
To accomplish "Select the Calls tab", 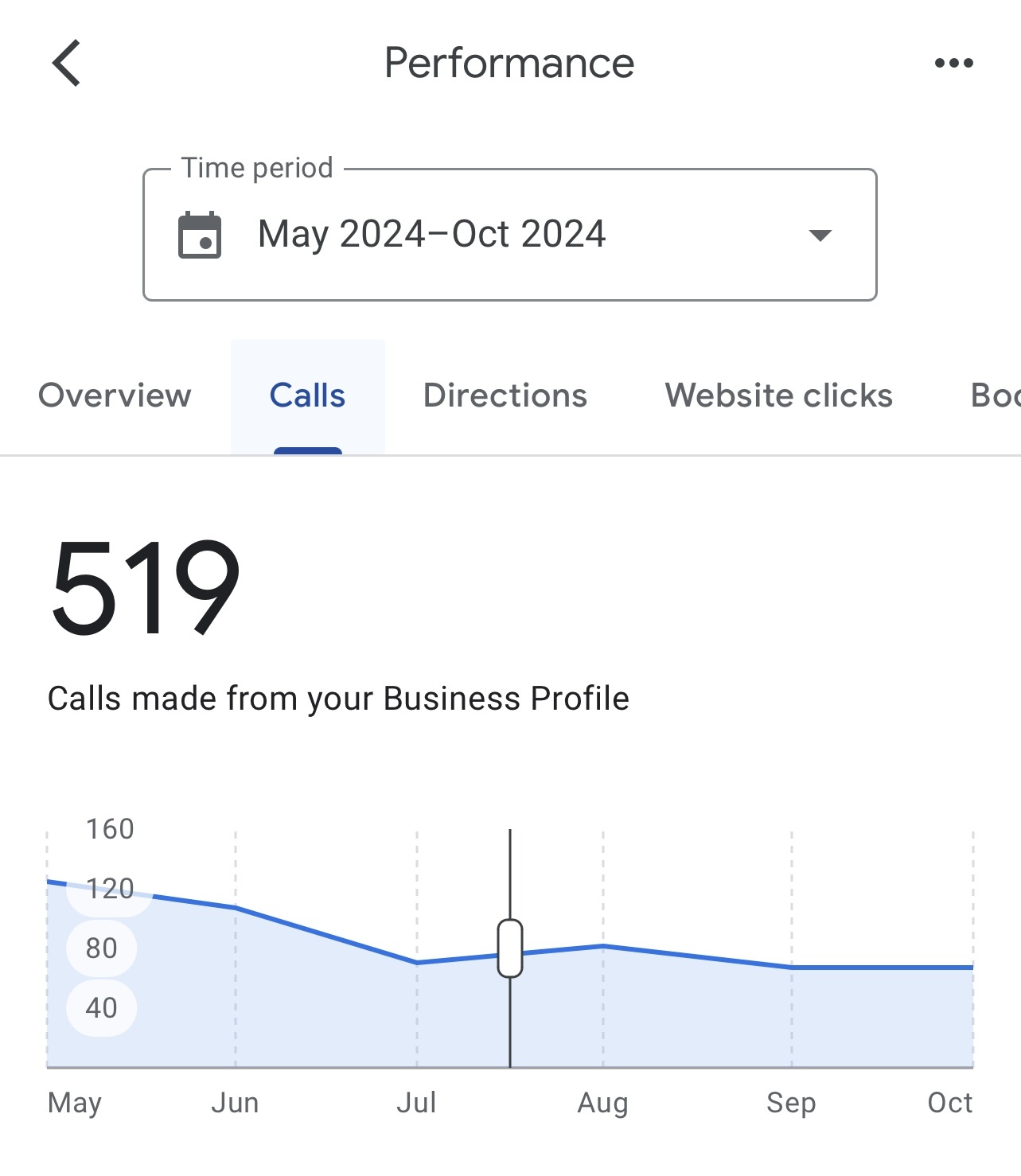I will pos(308,395).
